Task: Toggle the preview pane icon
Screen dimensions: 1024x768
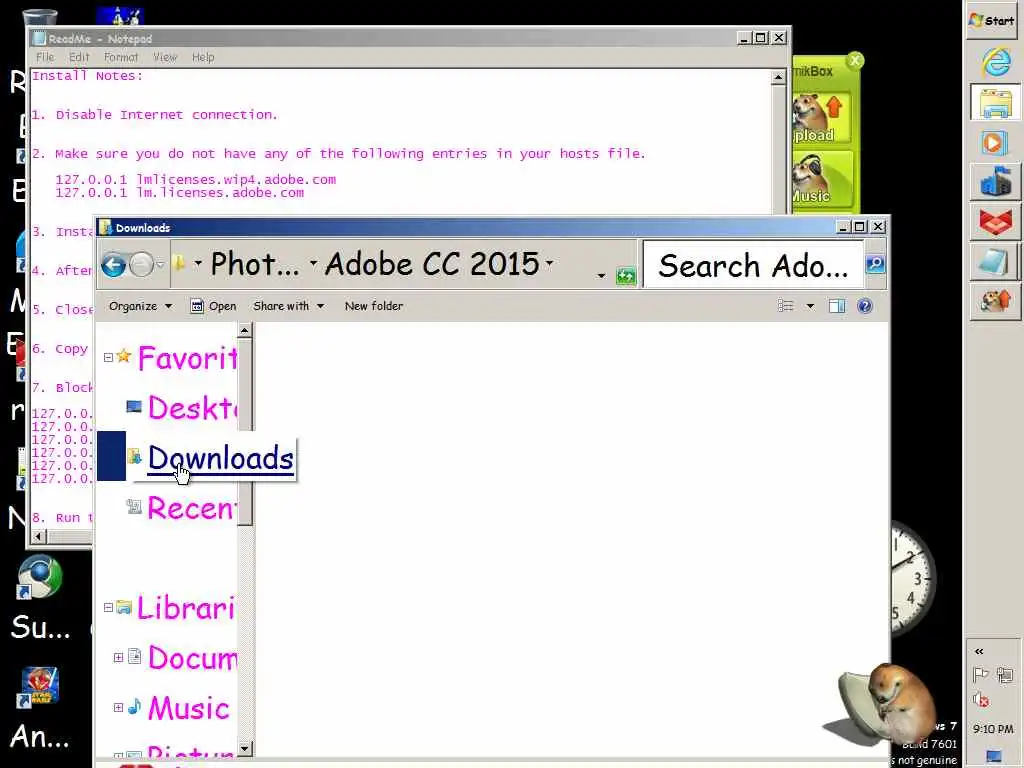Action: coord(837,306)
